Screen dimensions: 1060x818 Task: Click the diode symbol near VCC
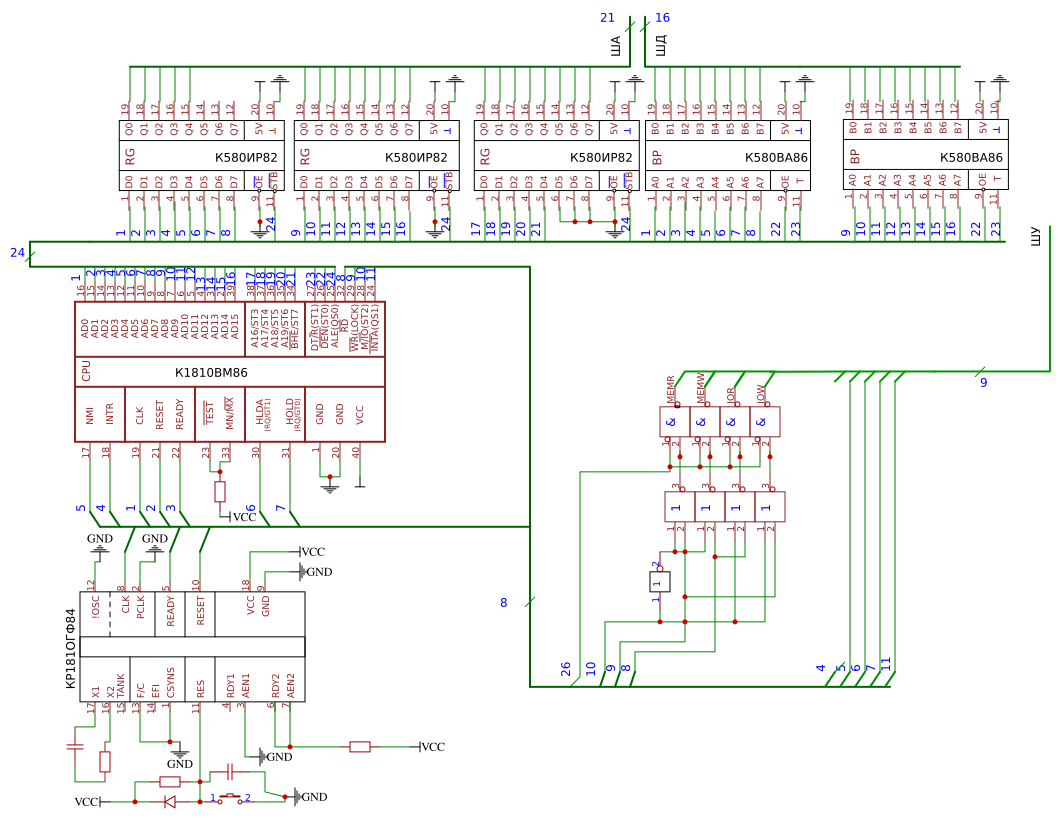click(x=170, y=802)
